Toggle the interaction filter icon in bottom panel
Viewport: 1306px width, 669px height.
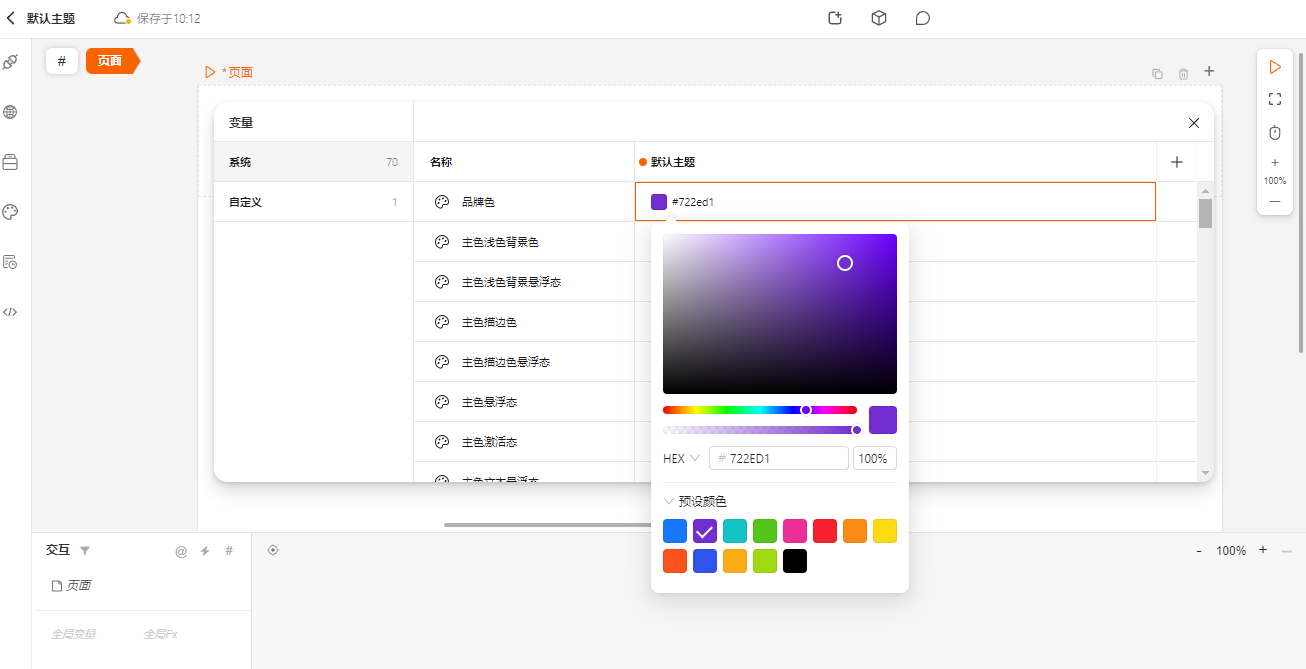coord(86,549)
